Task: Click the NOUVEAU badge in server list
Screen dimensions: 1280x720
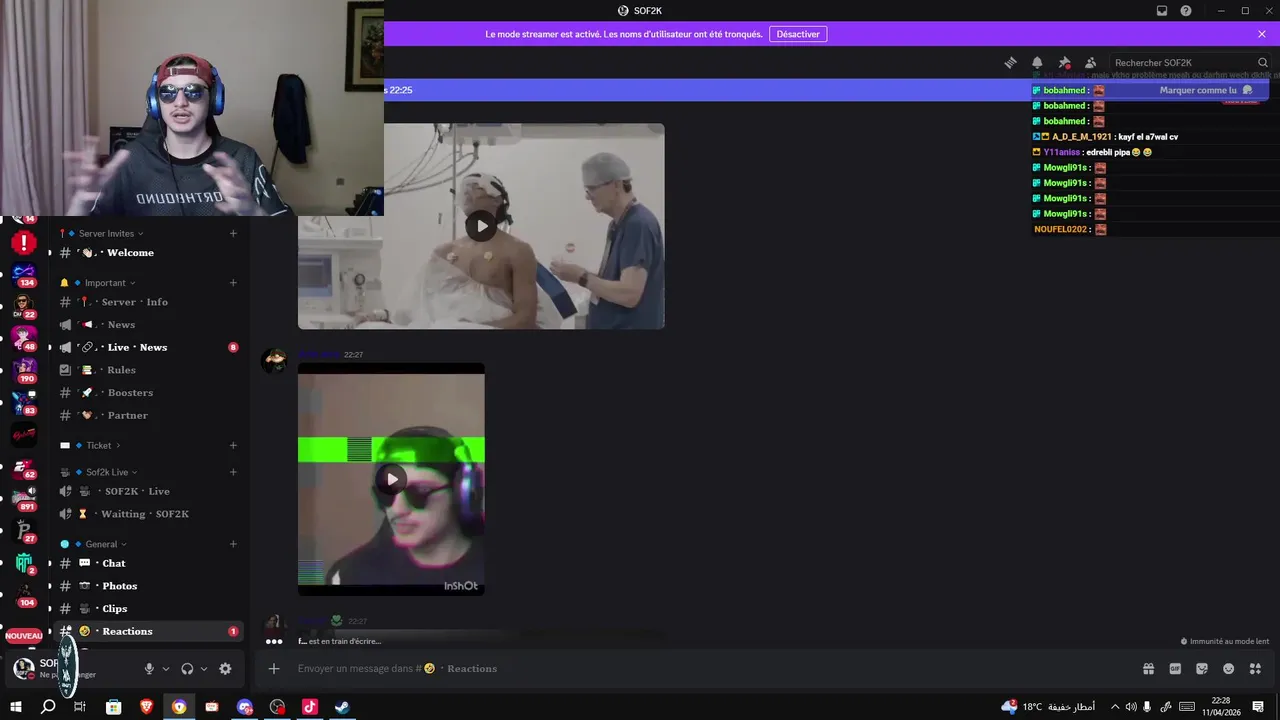Action: [24, 636]
